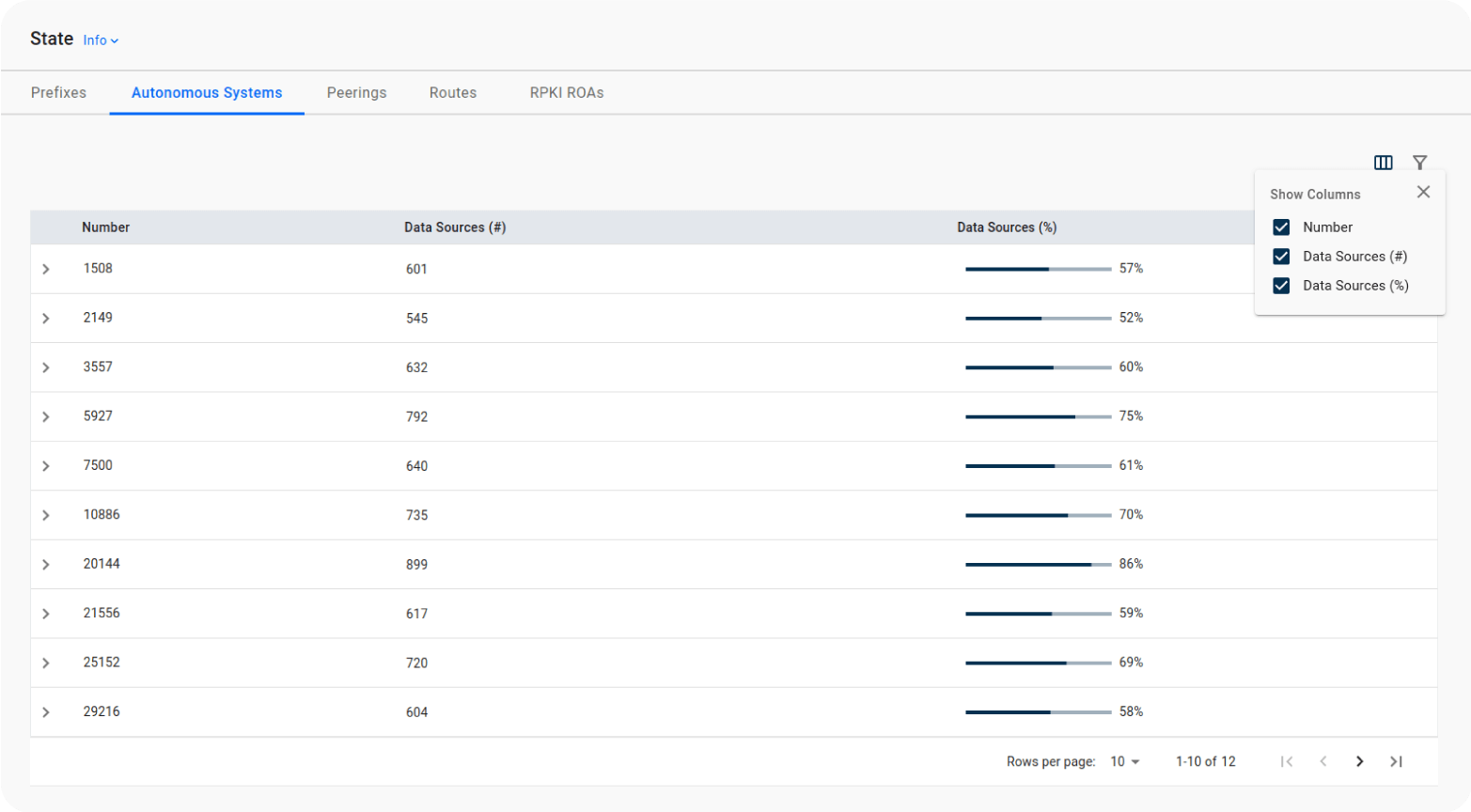1471x812 pixels.
Task: Open the Info dropdown next to State
Action: click(101, 40)
